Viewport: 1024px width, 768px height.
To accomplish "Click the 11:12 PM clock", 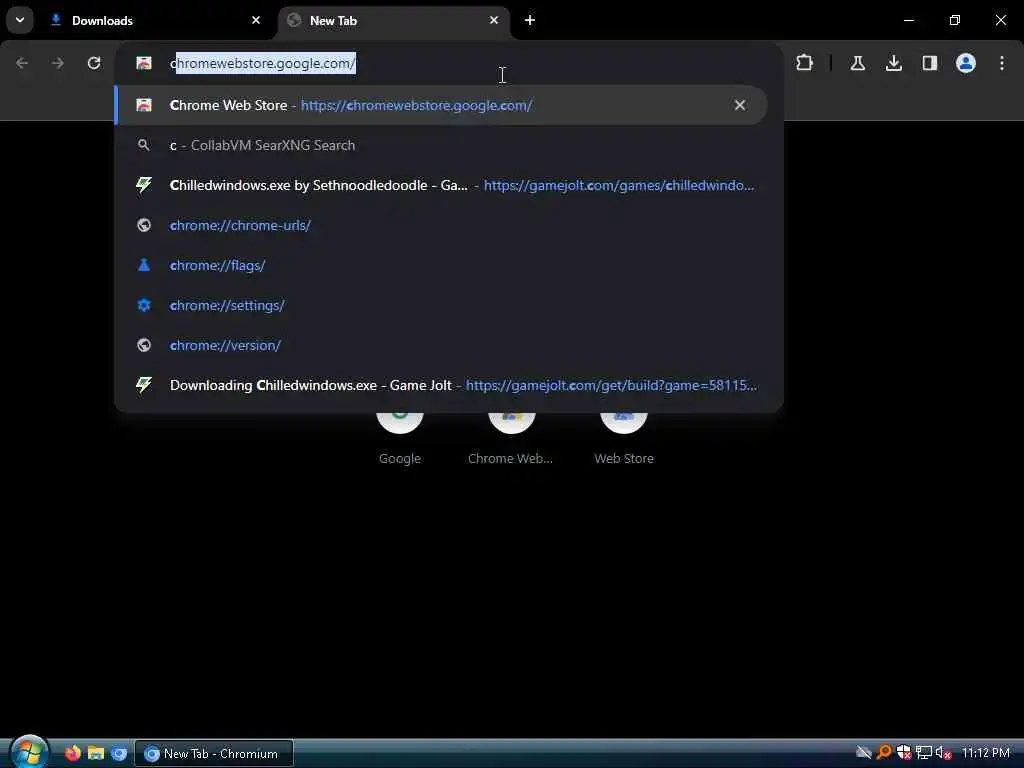I will coord(985,753).
